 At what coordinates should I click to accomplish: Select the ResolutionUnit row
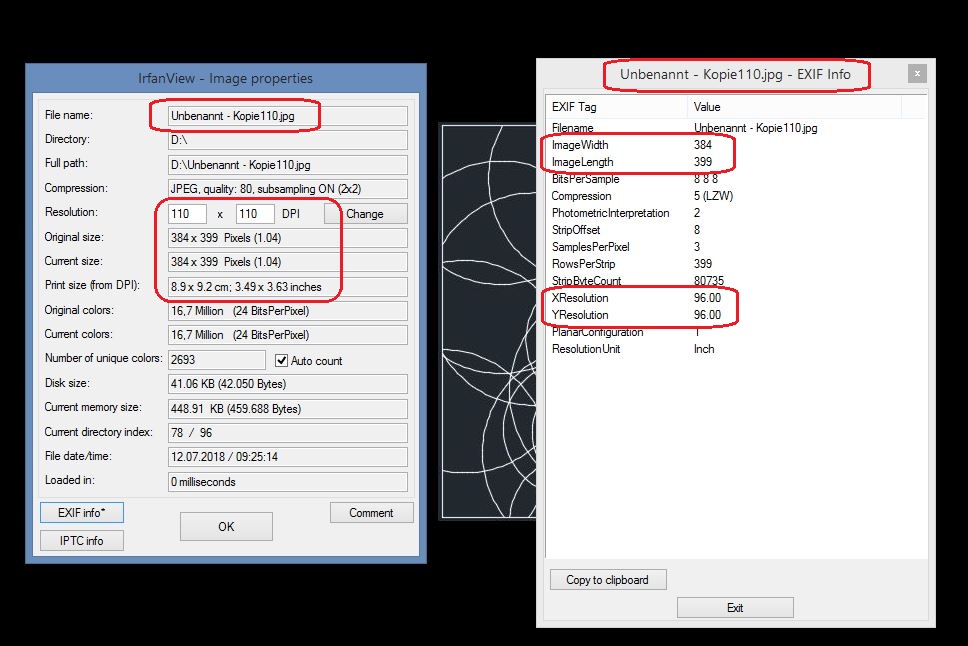(x=736, y=349)
